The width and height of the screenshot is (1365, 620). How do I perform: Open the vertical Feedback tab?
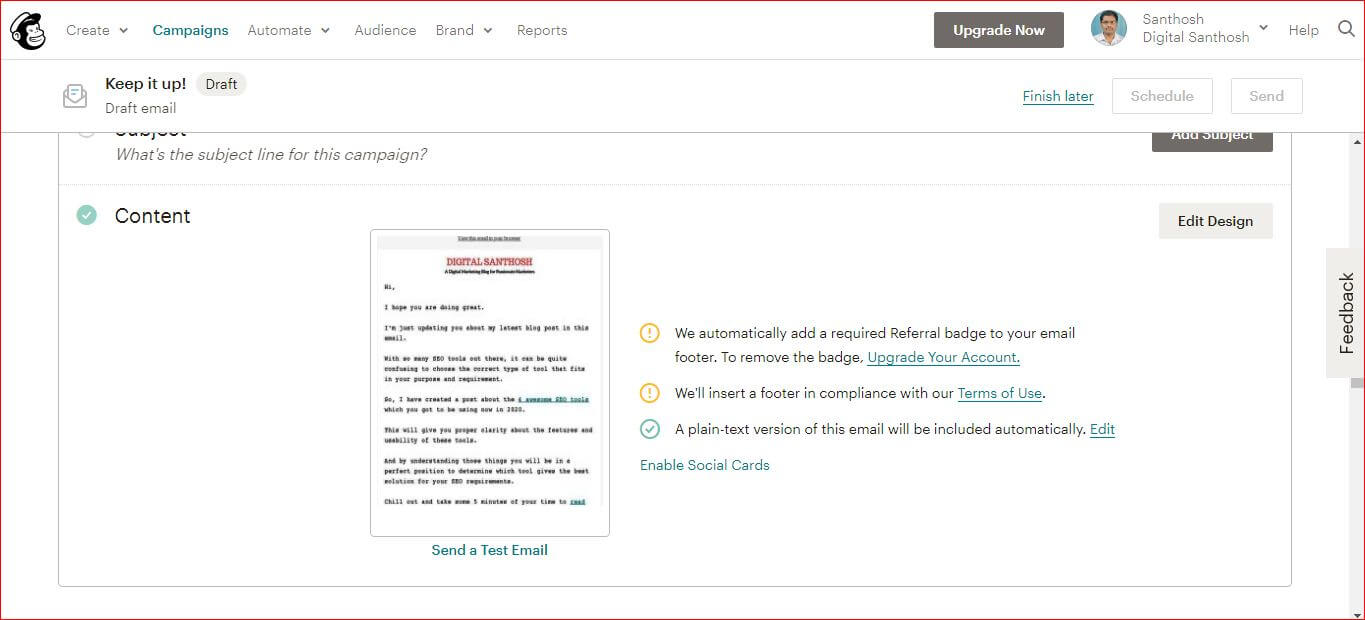tap(1345, 313)
